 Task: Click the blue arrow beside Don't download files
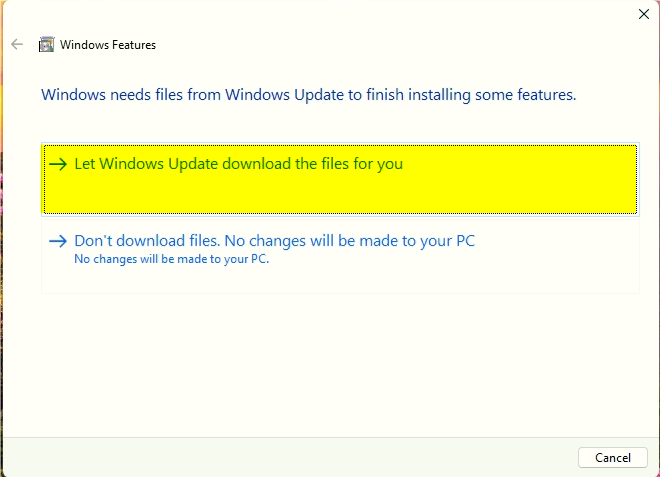click(x=58, y=241)
